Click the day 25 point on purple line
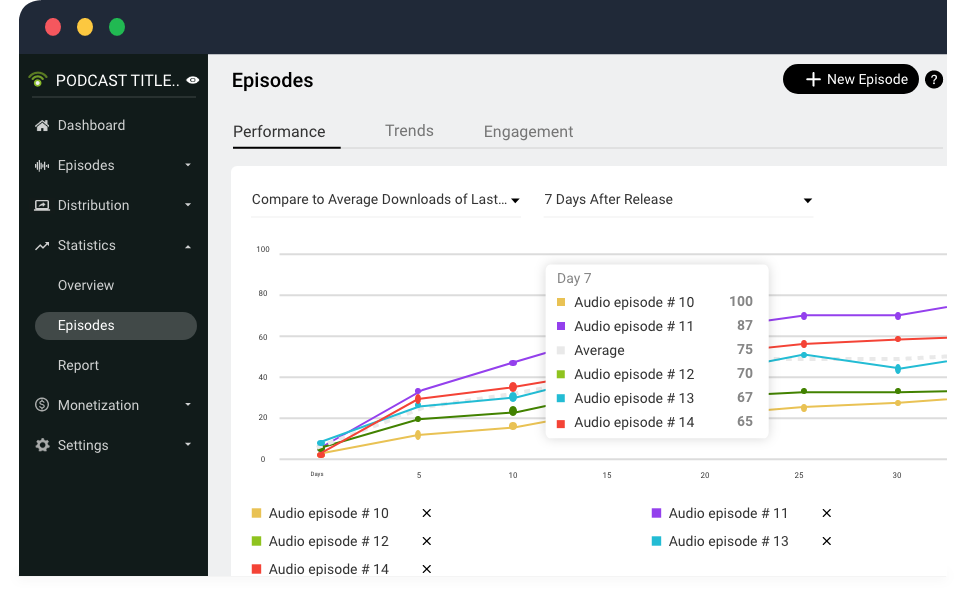Viewport: 964px width, 595px height. coord(803,316)
